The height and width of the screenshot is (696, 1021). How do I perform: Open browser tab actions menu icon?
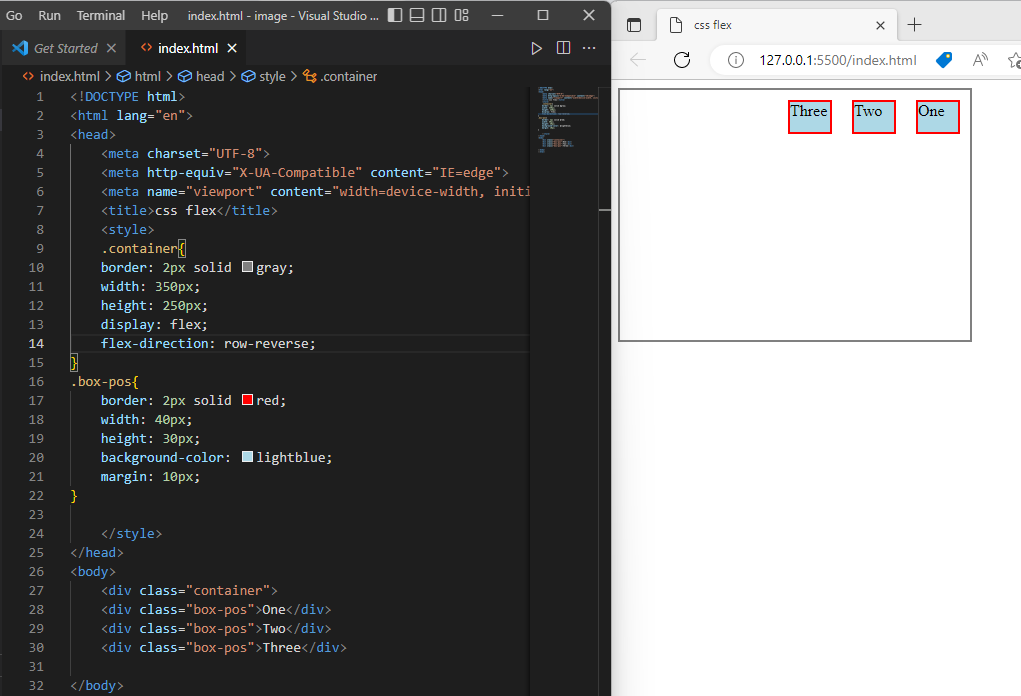pos(634,25)
